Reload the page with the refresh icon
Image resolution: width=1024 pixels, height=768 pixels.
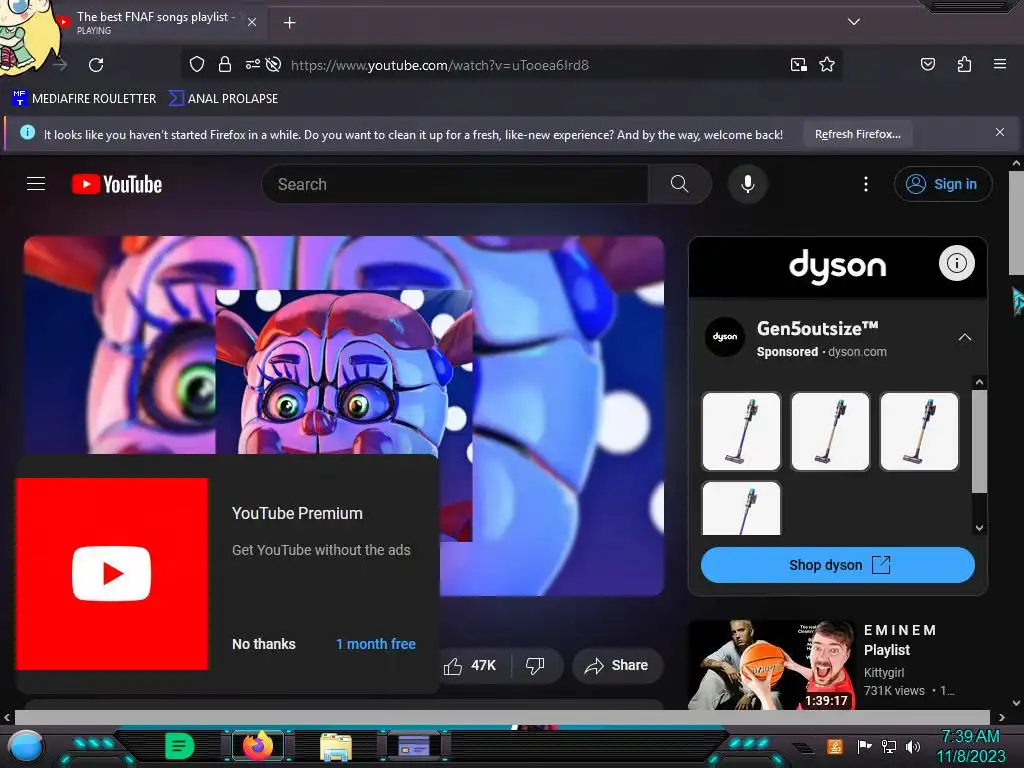pos(96,65)
